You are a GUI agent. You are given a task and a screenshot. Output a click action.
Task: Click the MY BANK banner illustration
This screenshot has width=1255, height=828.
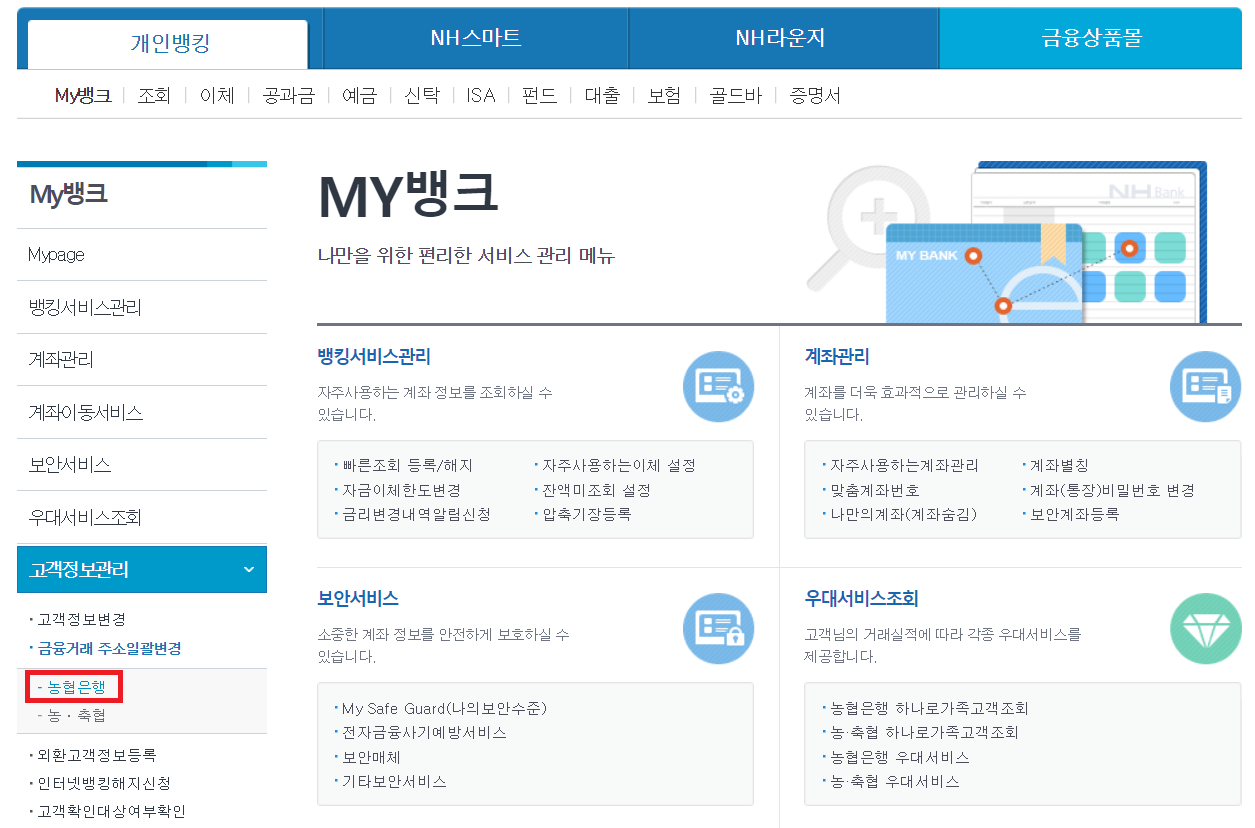pos(1007,242)
